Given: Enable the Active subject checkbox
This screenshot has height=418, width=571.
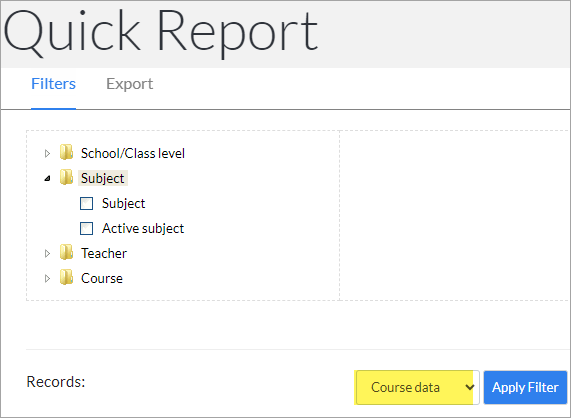Looking at the screenshot, I should [86, 229].
